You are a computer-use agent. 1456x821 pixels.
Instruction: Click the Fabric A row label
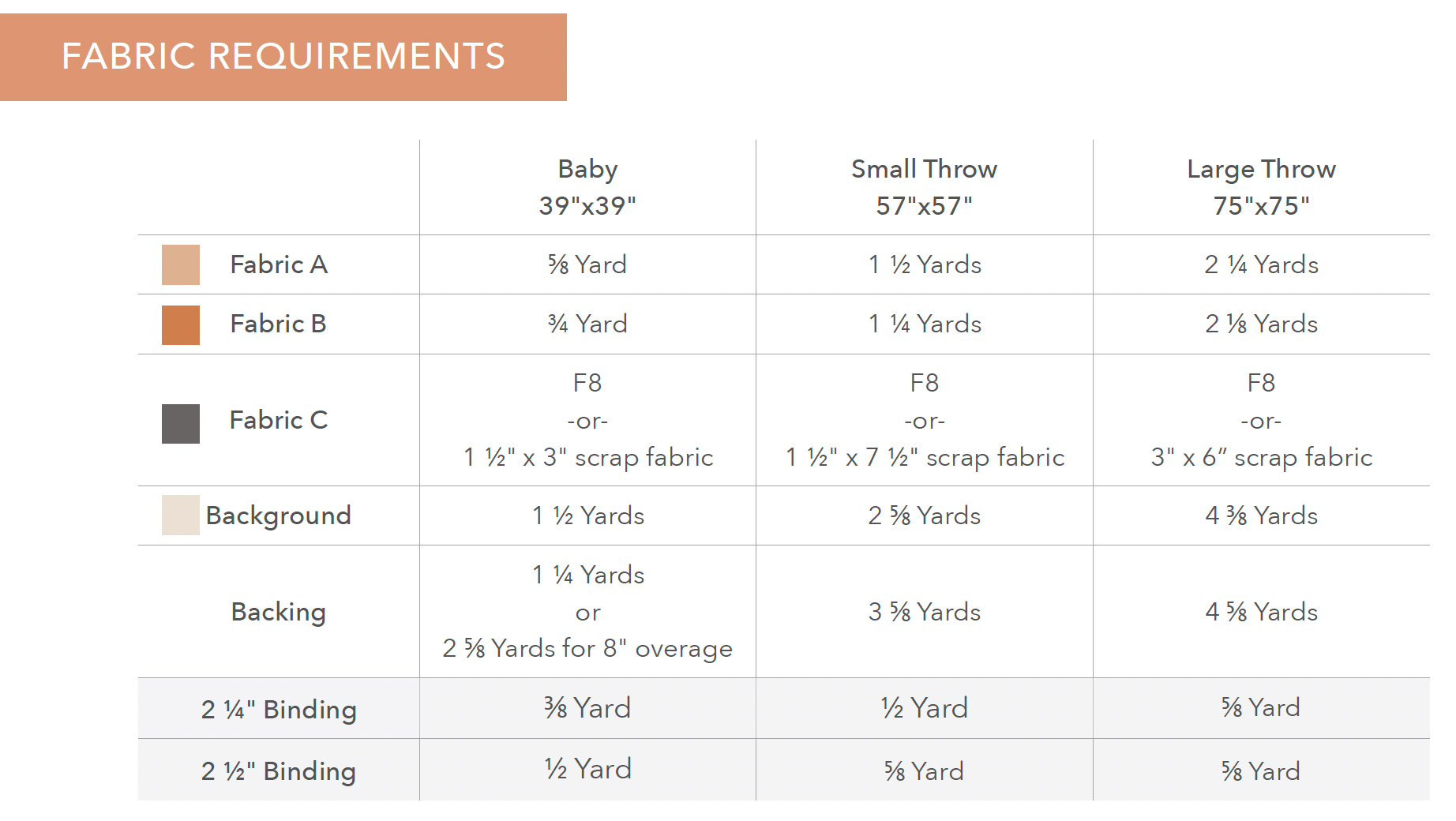pos(279,264)
